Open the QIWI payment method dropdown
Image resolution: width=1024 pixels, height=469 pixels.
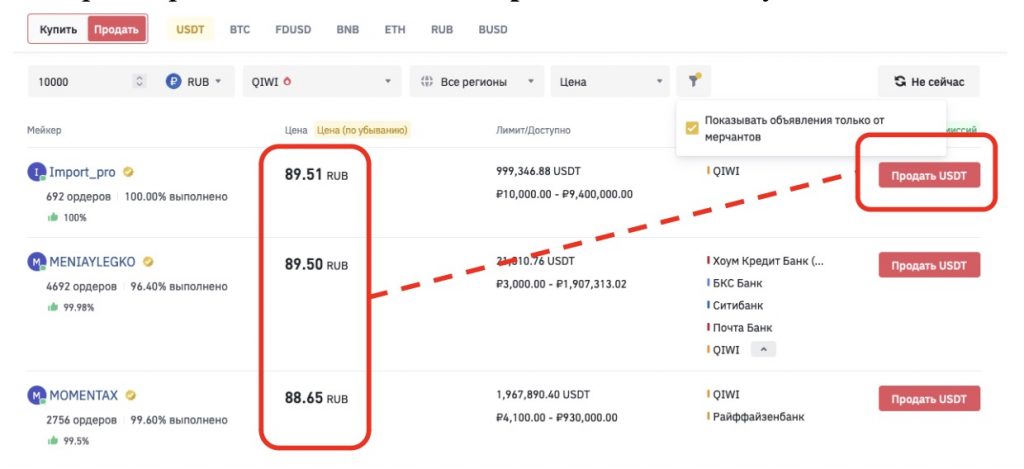(x=322, y=82)
